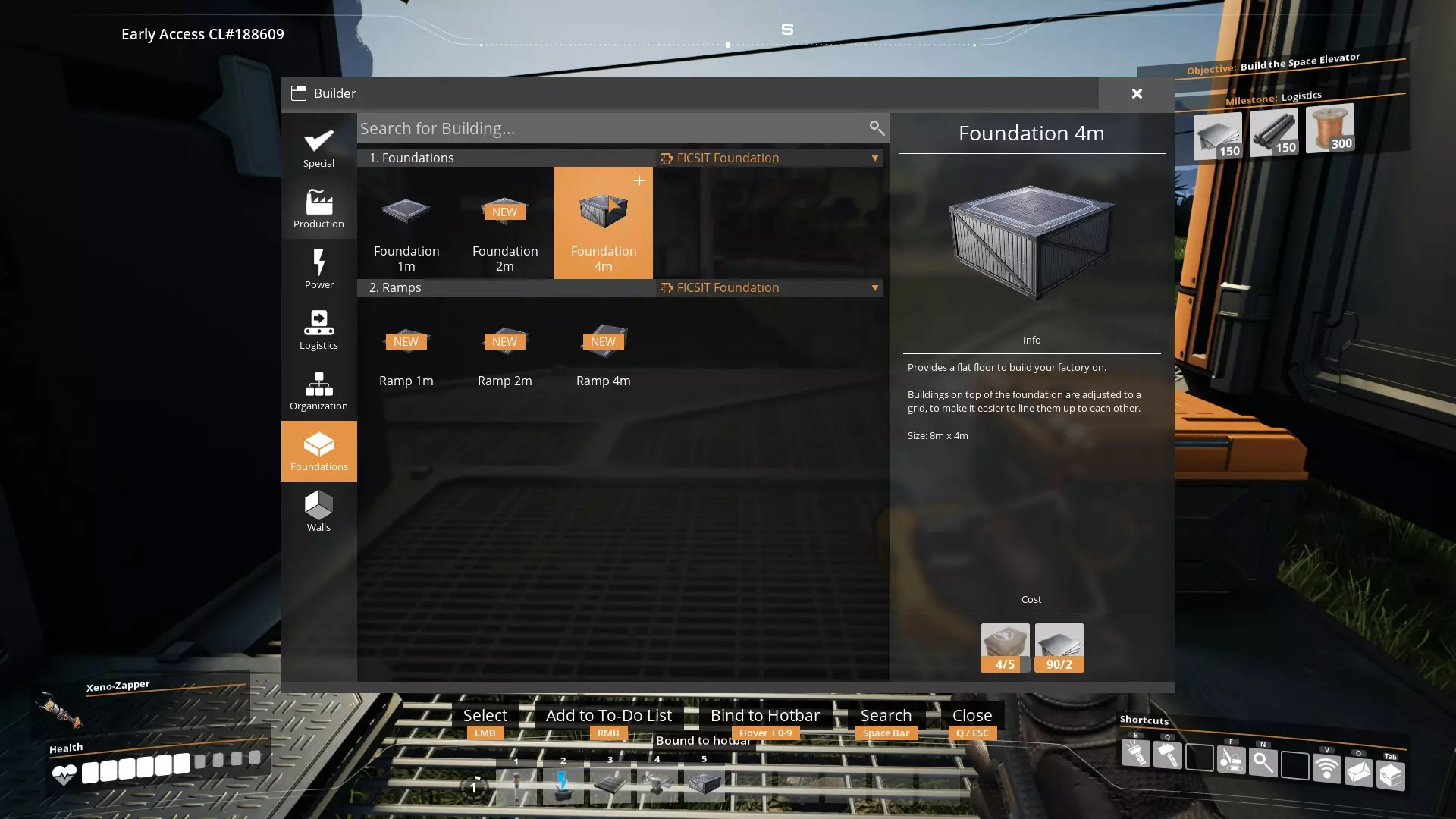Click the search magnifier icon

tap(876, 128)
